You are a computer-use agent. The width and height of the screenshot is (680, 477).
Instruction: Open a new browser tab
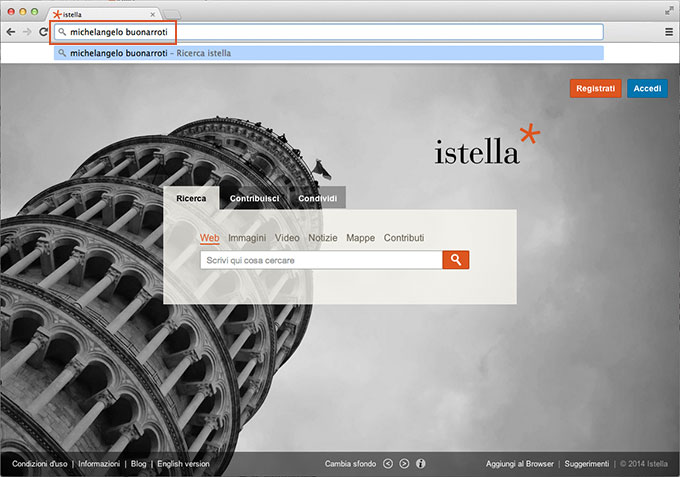coord(173,15)
